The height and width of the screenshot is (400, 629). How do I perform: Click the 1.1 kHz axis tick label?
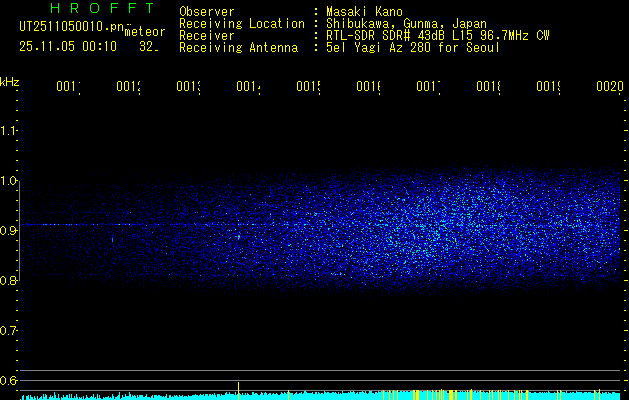click(x=8, y=130)
